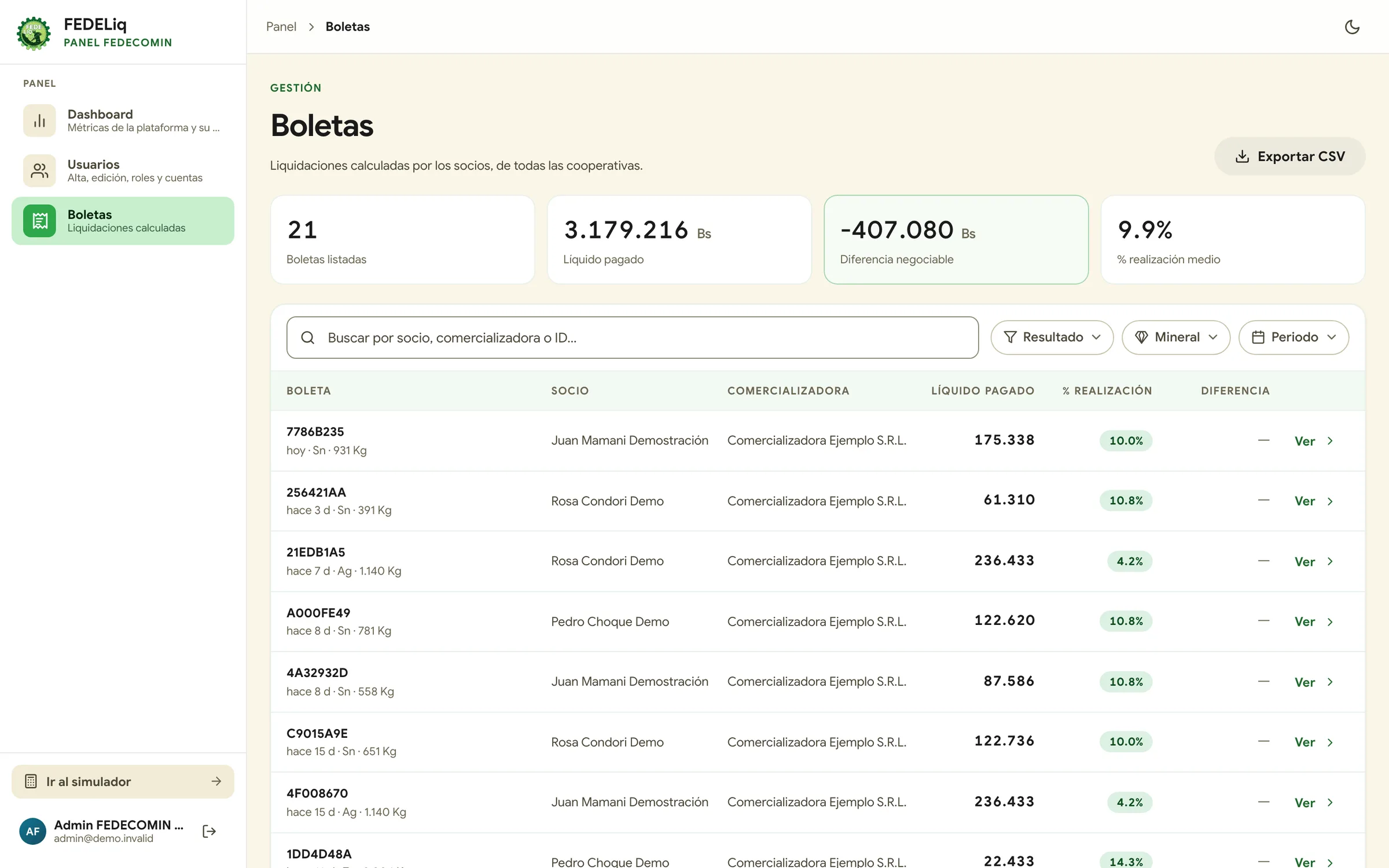Viewport: 1389px width, 868px height.
Task: Click the AF avatar circle
Action: pos(33,832)
